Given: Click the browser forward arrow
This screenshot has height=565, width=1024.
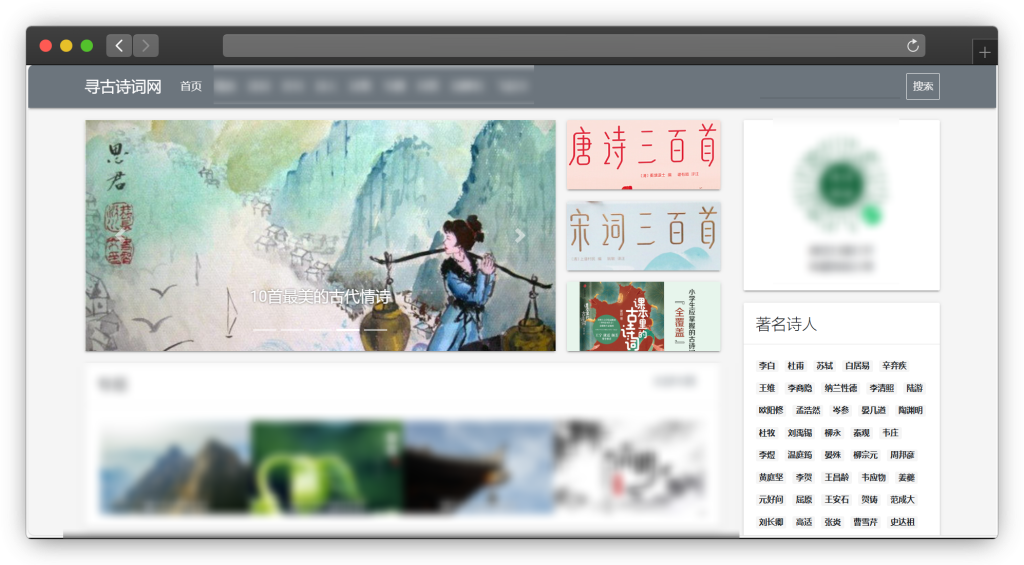Looking at the screenshot, I should point(146,45).
